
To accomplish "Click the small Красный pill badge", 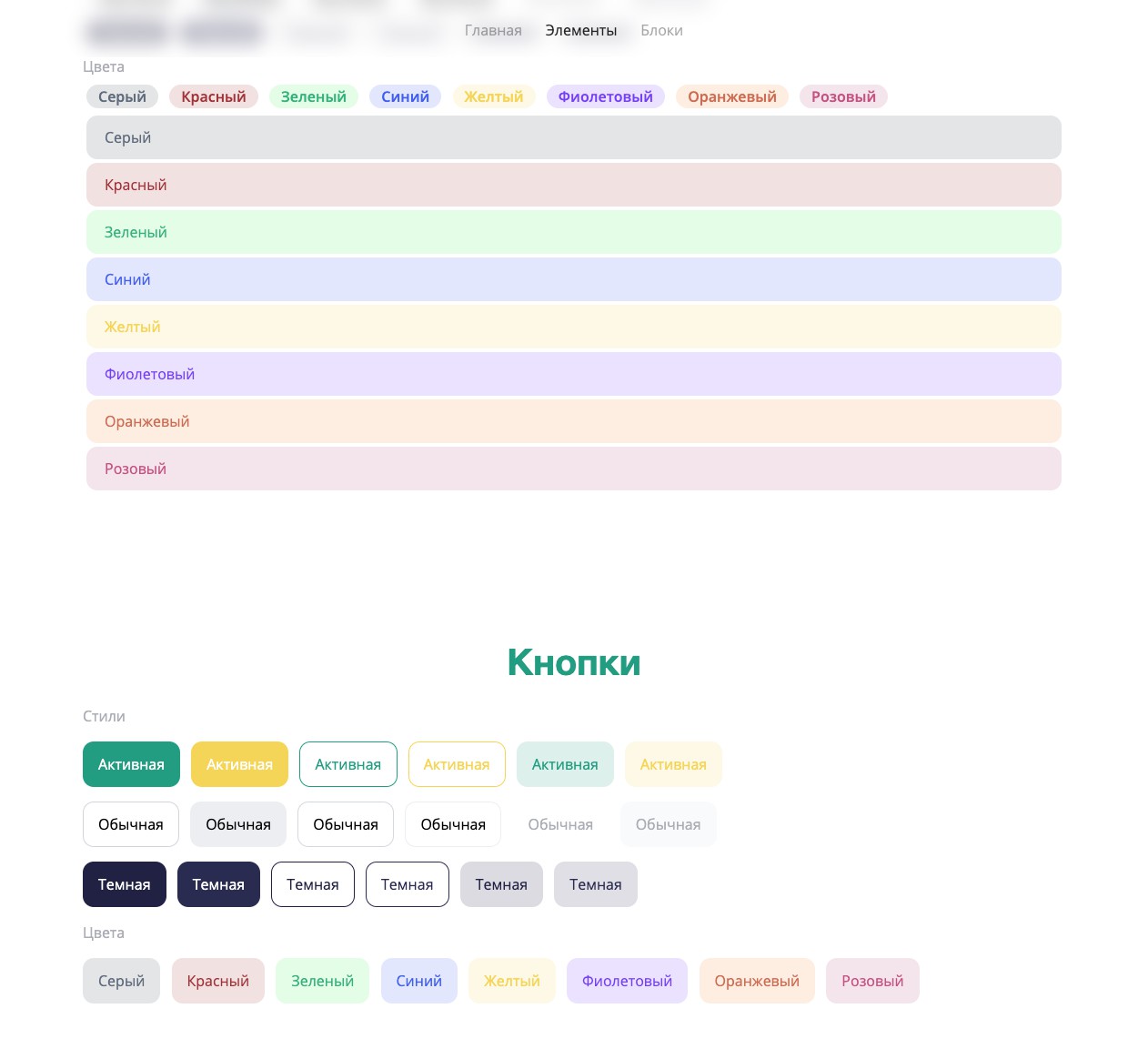I will [x=214, y=96].
